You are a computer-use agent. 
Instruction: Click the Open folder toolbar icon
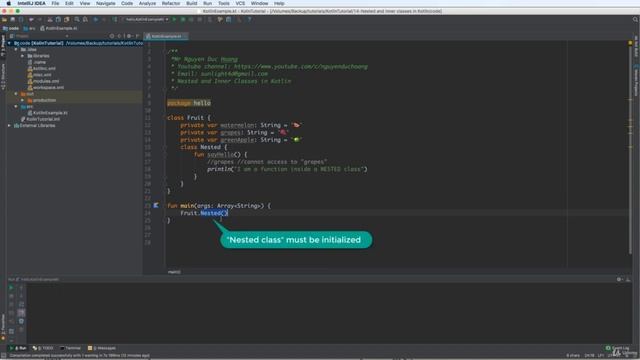[4, 19]
